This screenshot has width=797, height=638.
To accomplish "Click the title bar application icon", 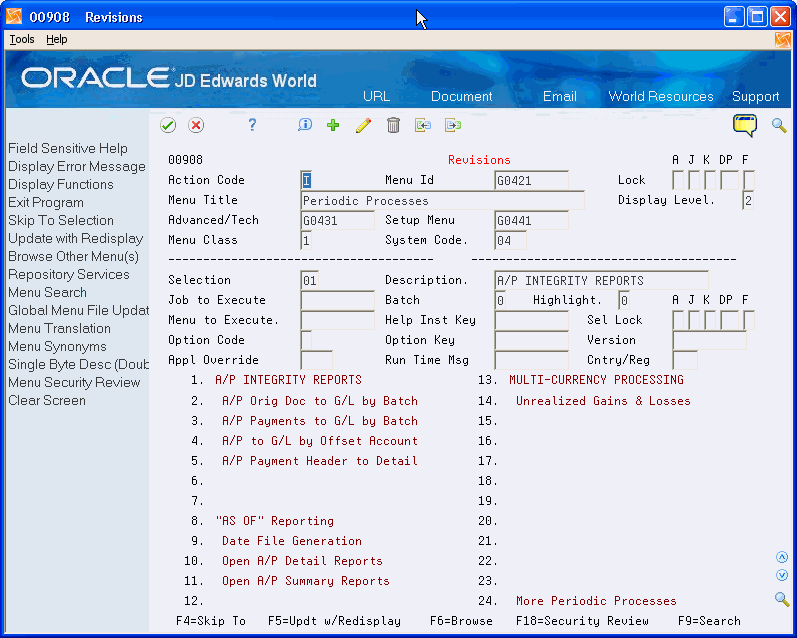I will pos(14,17).
